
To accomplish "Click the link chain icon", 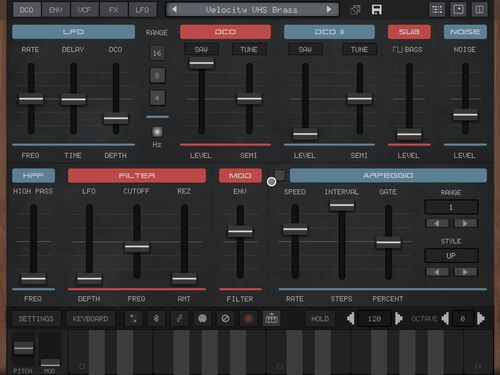I will 179,319.
